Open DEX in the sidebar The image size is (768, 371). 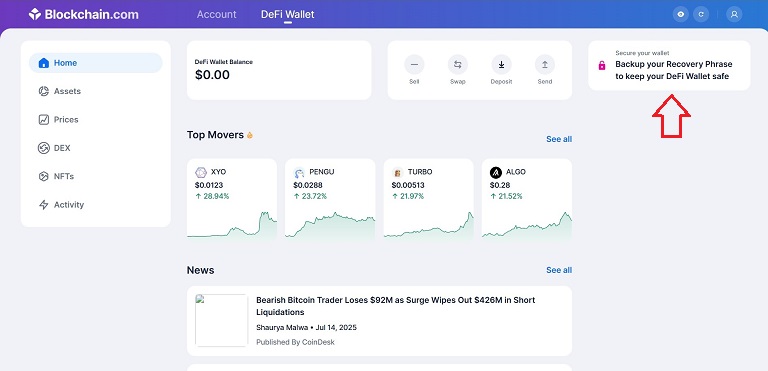(x=96, y=148)
